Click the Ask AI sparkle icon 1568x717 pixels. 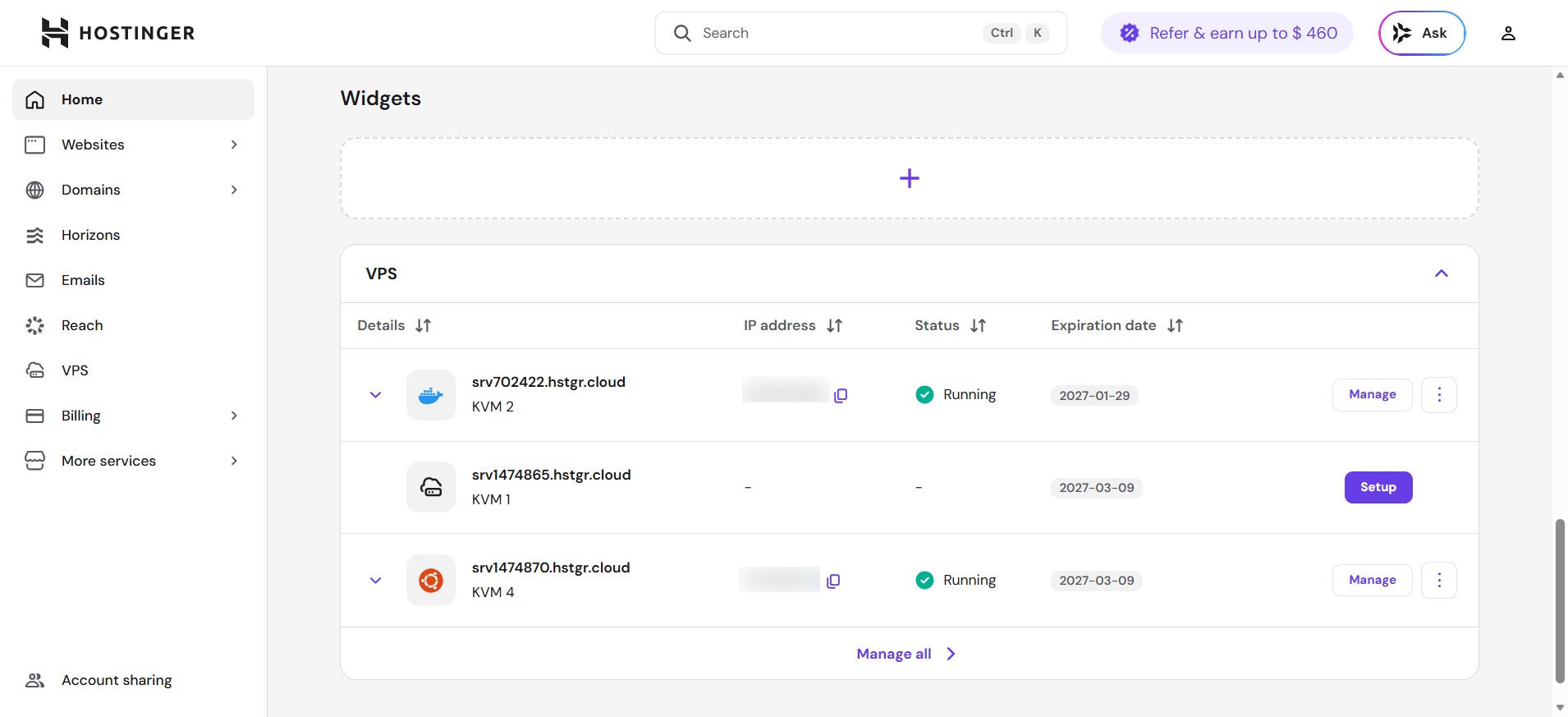[1402, 33]
